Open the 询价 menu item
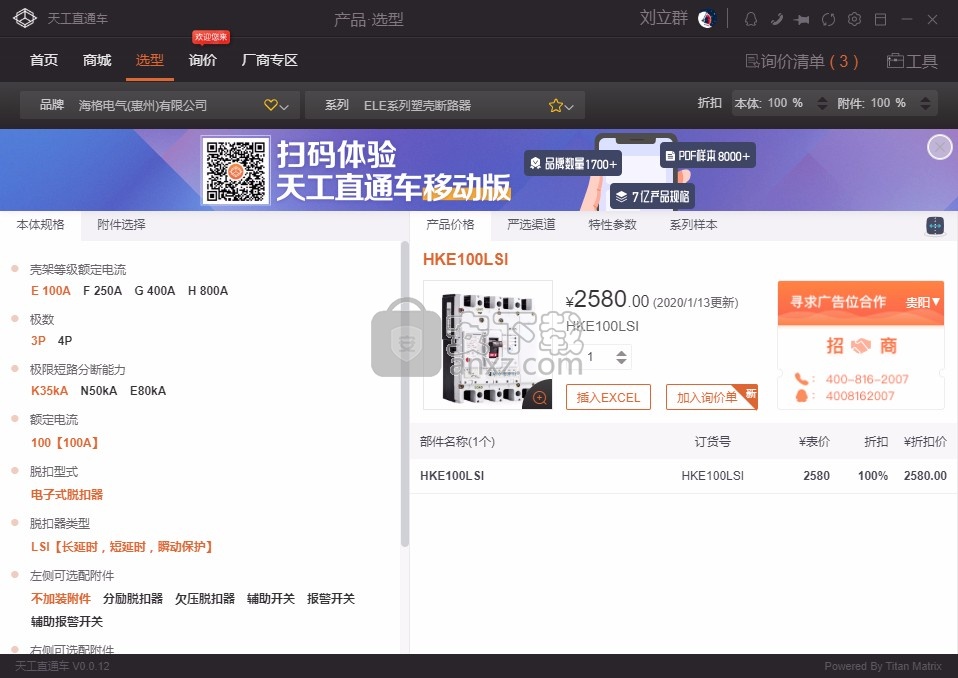Image resolution: width=958 pixels, height=678 pixels. [x=203, y=60]
